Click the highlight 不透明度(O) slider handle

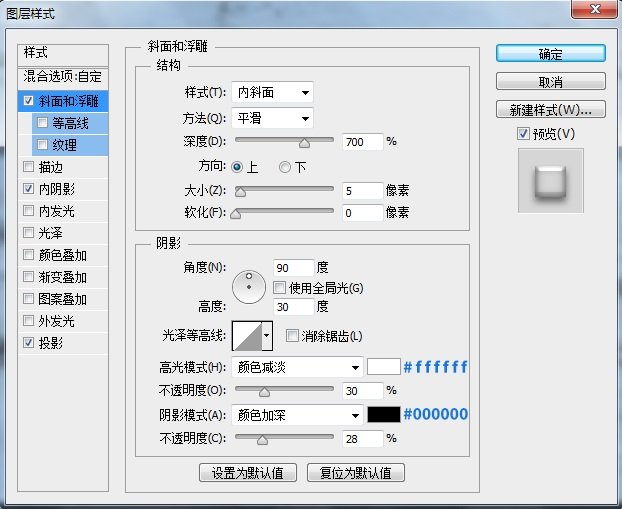(x=264, y=392)
